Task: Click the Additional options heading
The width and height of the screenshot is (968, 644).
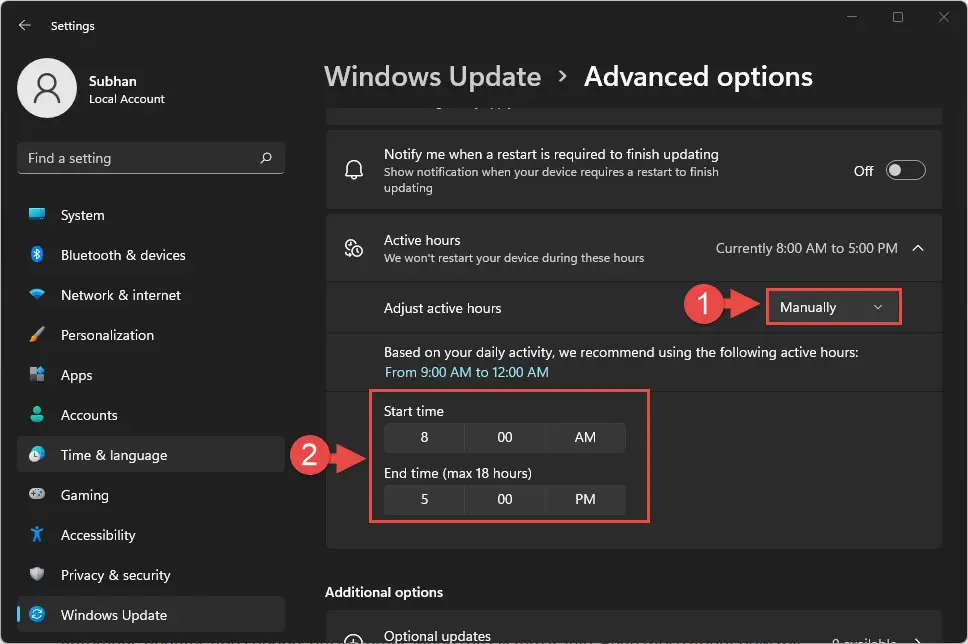Action: tap(384, 592)
